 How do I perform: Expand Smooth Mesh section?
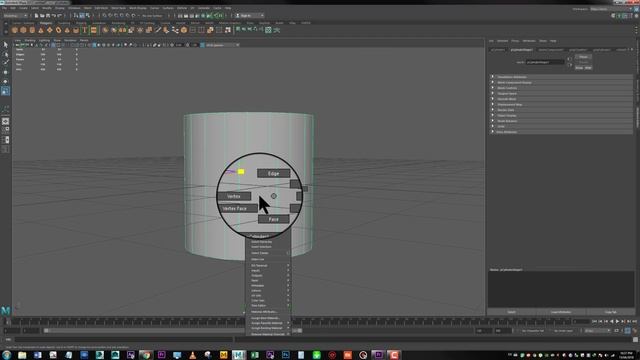pos(561,99)
